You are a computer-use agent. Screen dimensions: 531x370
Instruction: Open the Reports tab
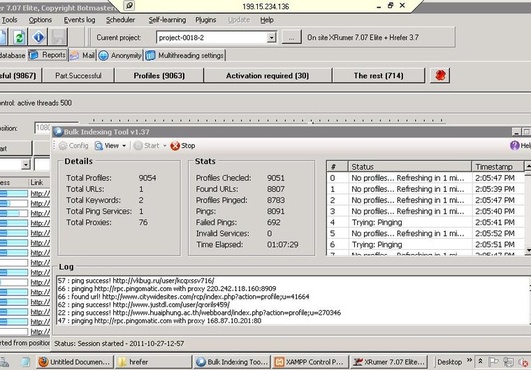pyautogui.click(x=48, y=55)
